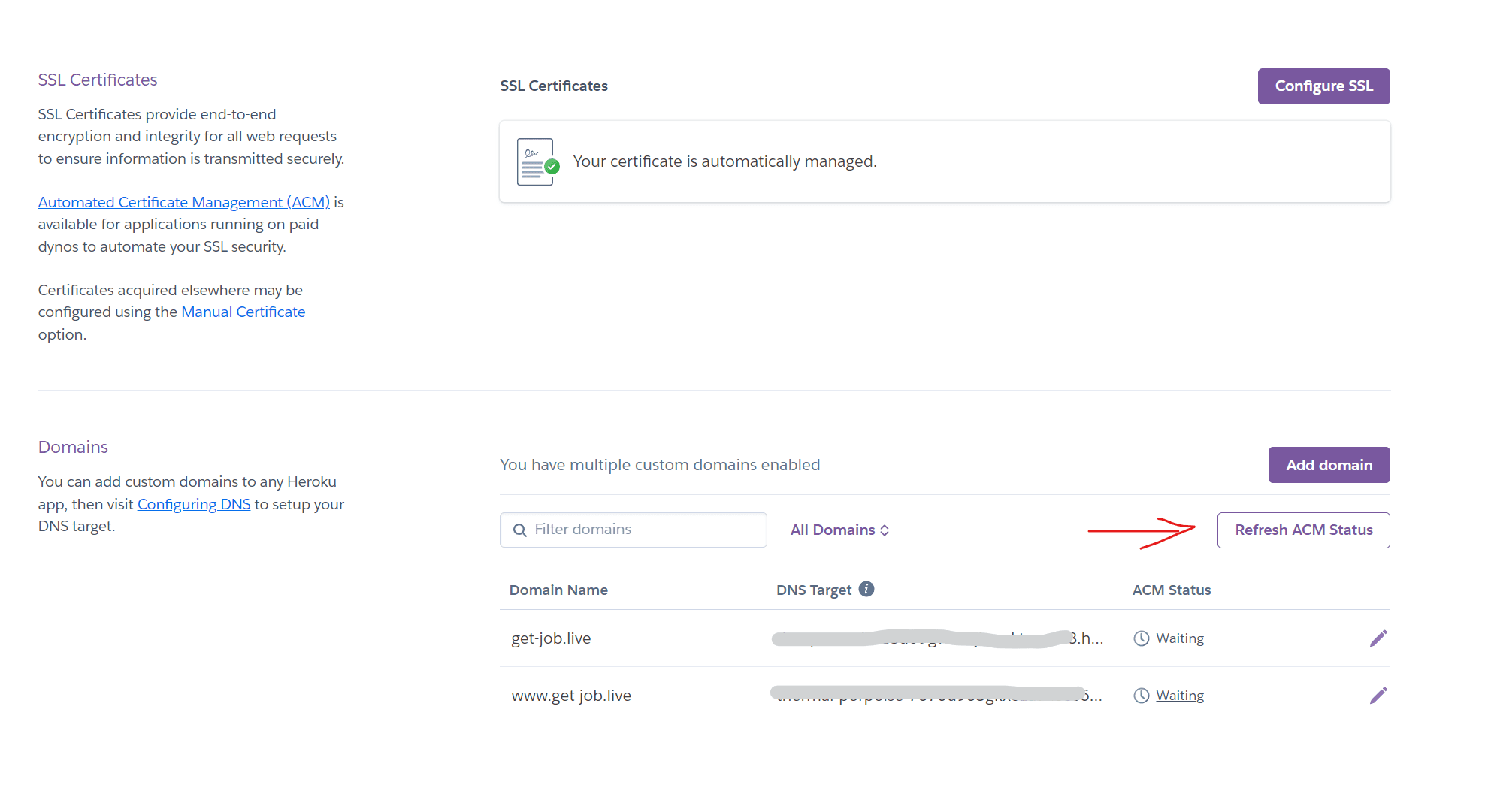Open the Manual Certificate link
The image size is (1491, 812).
tap(243, 312)
